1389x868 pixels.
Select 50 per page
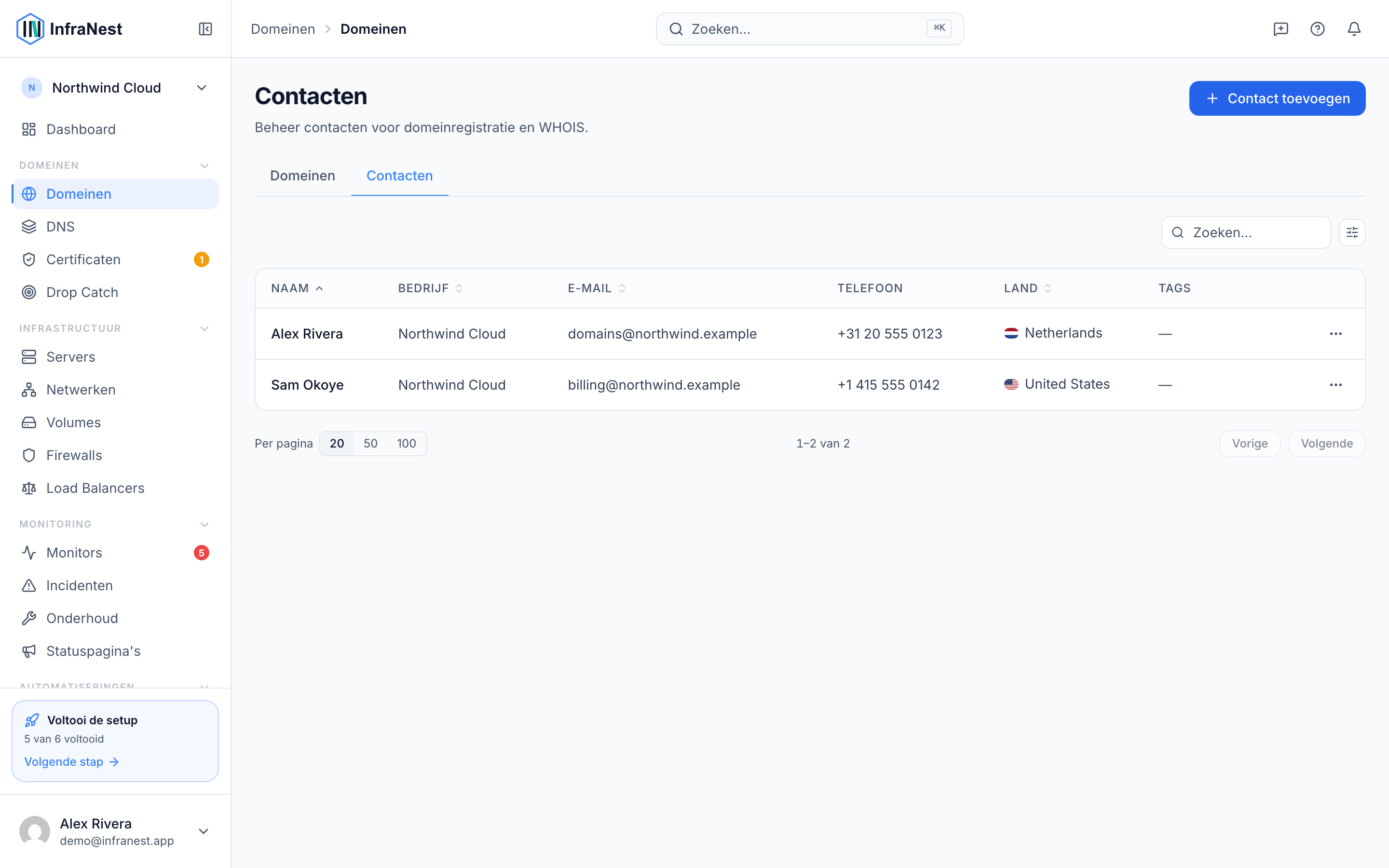click(371, 443)
